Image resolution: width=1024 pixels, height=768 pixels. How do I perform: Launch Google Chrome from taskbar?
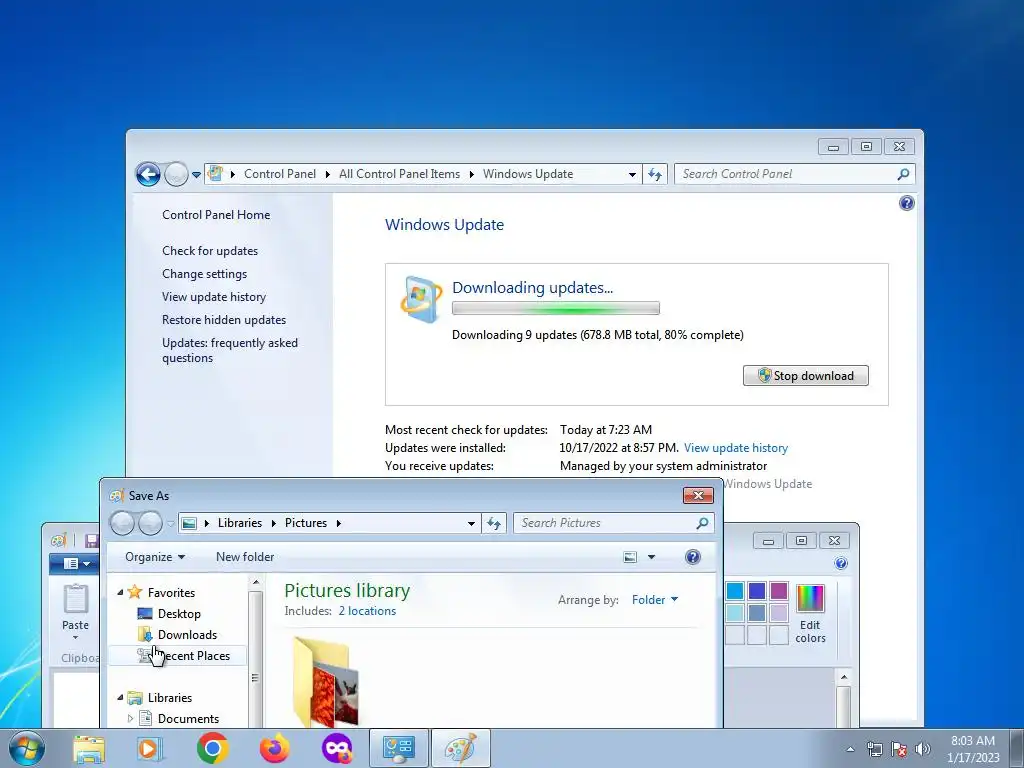[212, 748]
